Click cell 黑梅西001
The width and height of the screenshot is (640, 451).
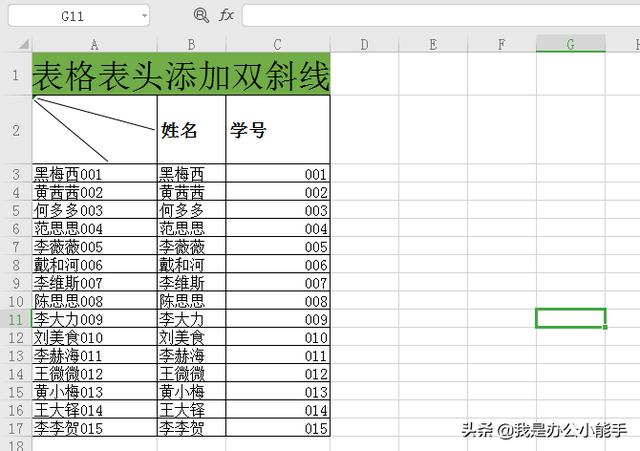click(x=95, y=174)
